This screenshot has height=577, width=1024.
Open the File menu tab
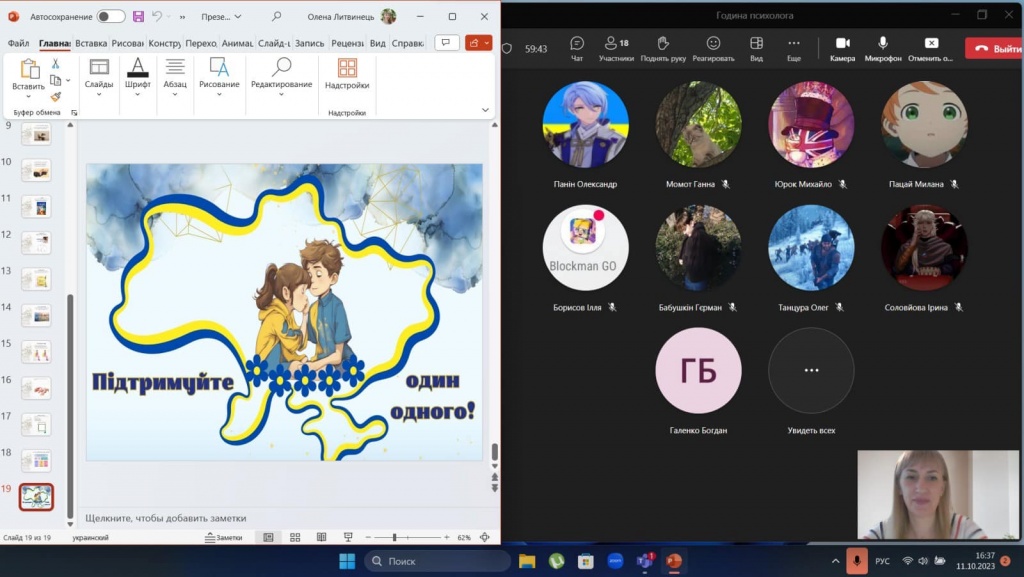(18, 44)
